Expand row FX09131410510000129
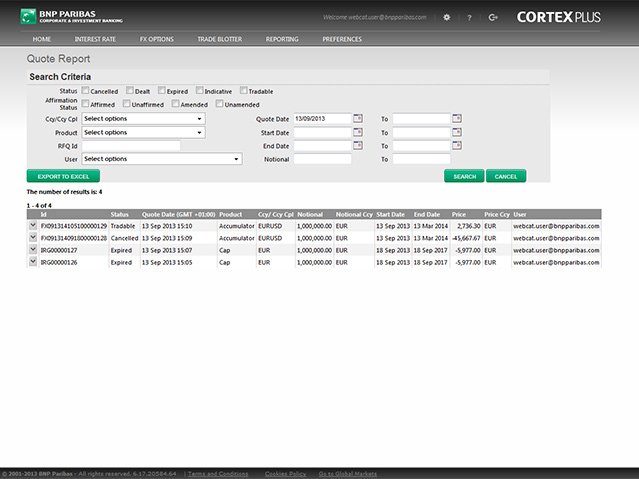The height and width of the screenshot is (479, 639). [33, 225]
